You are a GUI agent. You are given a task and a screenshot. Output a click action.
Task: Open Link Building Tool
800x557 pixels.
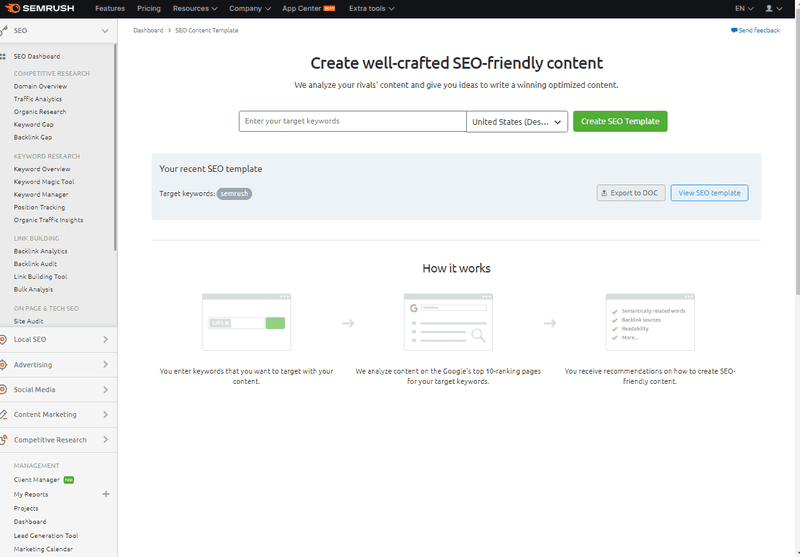click(40, 276)
